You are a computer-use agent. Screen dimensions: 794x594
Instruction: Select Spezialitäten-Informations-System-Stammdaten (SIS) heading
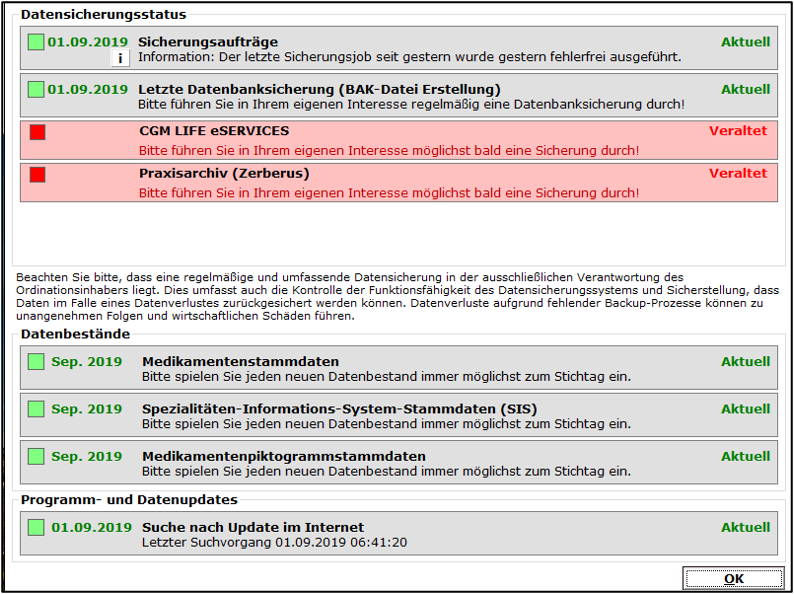[x=340, y=409]
